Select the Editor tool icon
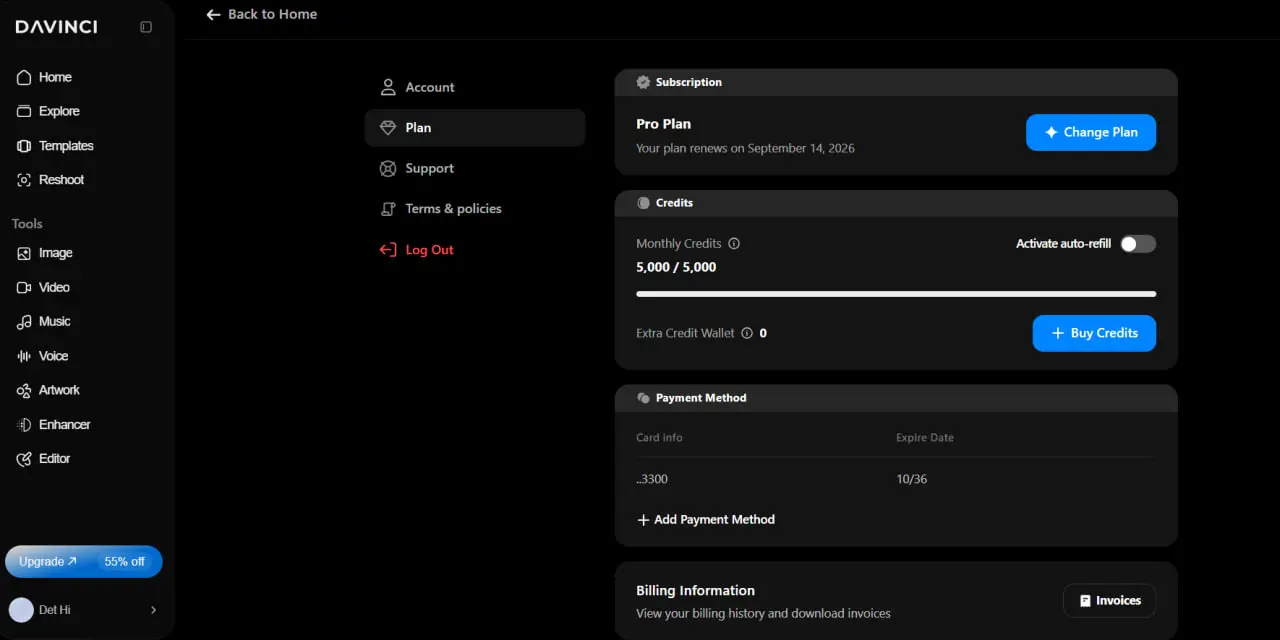The image size is (1280, 640). 24,459
